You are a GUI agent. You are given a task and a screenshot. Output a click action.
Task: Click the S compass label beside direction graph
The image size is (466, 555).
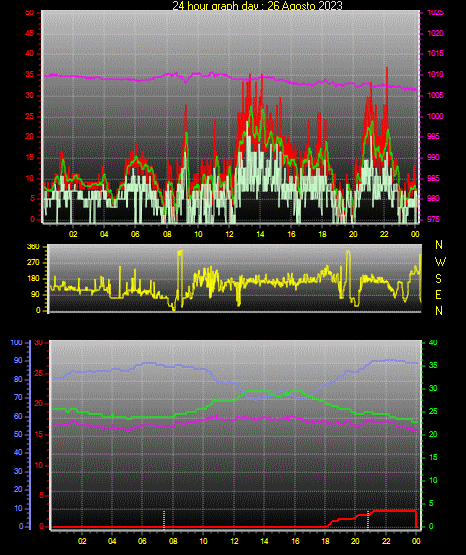pyautogui.click(x=439, y=279)
